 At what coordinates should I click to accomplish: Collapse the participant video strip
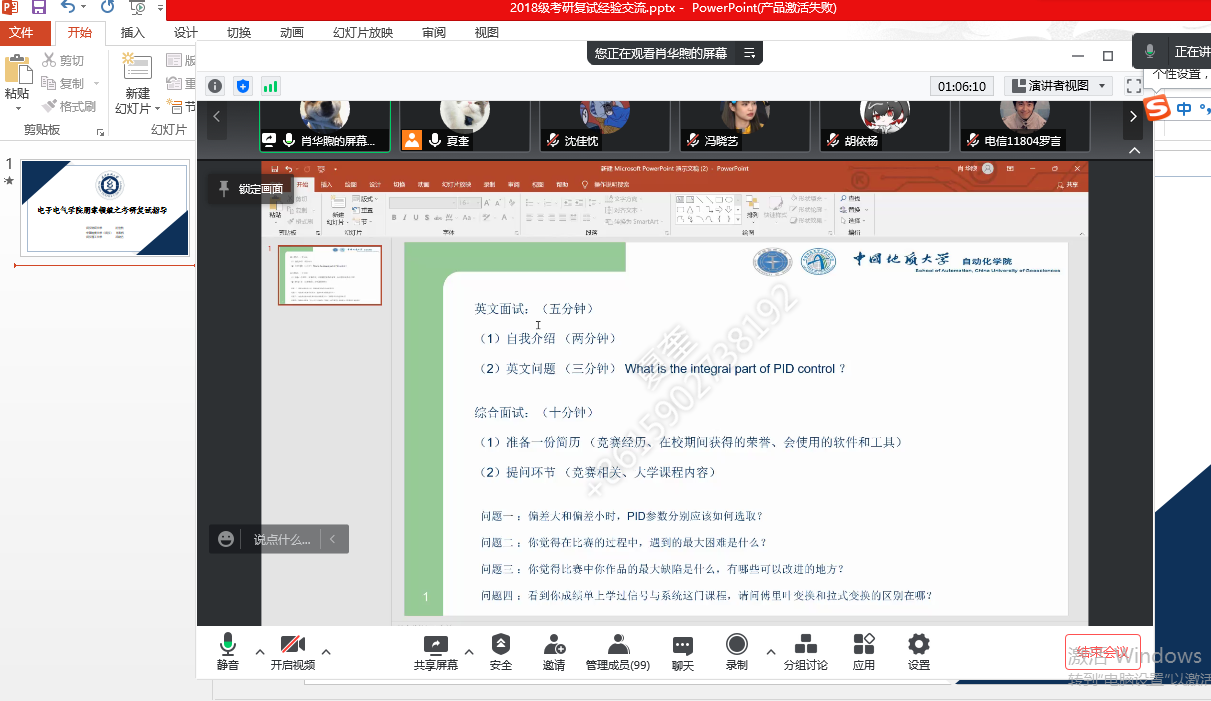1134,151
